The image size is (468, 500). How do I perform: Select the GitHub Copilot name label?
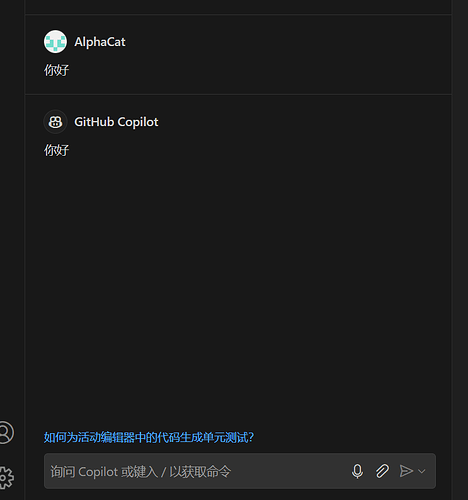[116, 122]
